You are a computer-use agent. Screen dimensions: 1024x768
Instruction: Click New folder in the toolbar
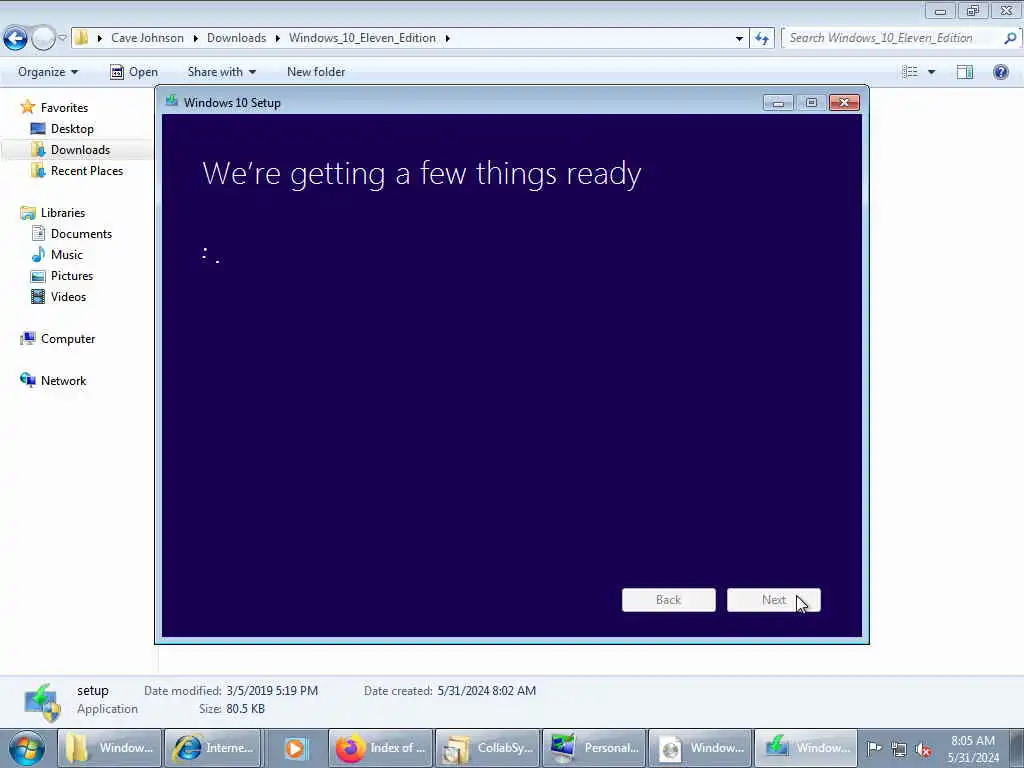(316, 72)
